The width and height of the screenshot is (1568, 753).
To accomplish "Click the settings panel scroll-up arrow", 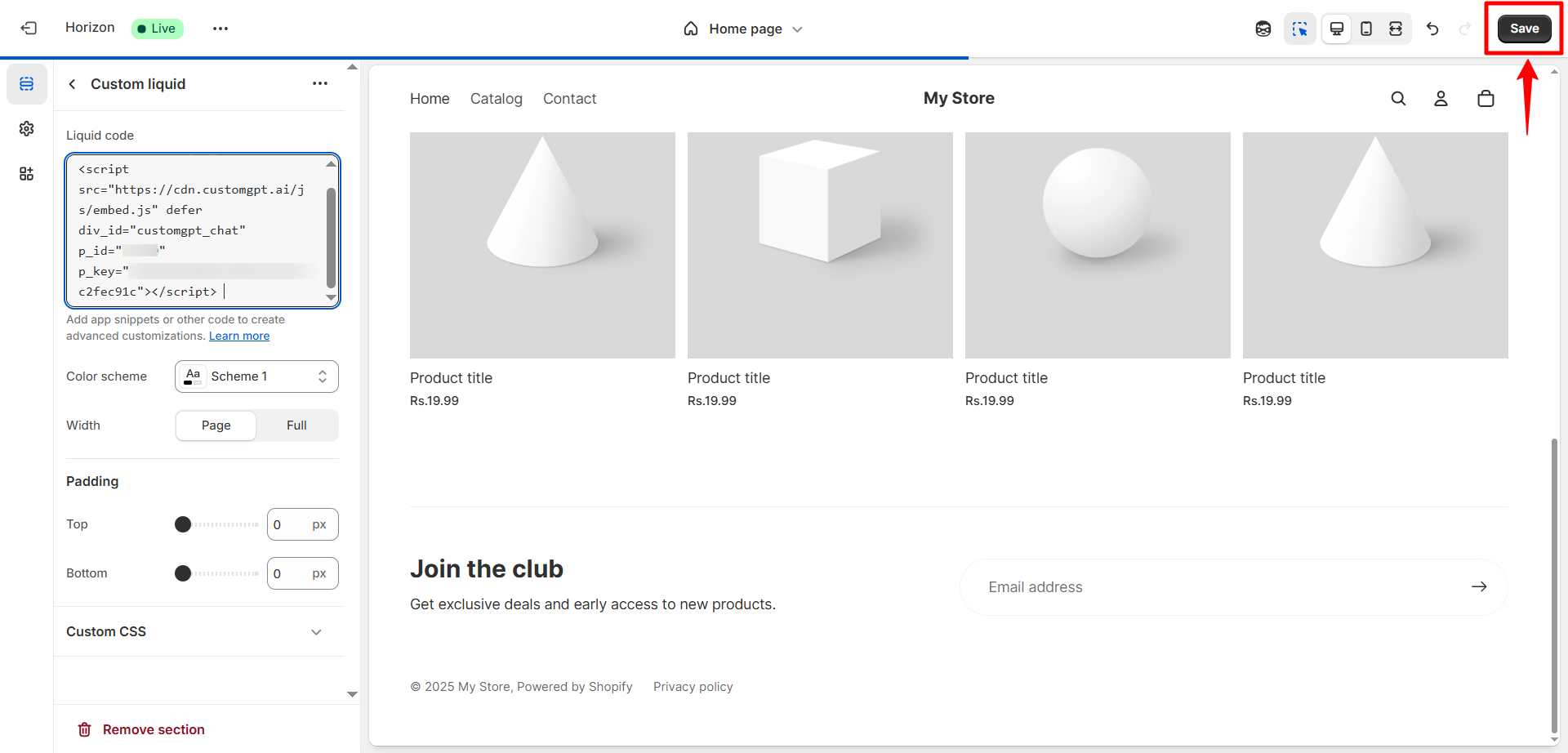I will click(x=353, y=67).
